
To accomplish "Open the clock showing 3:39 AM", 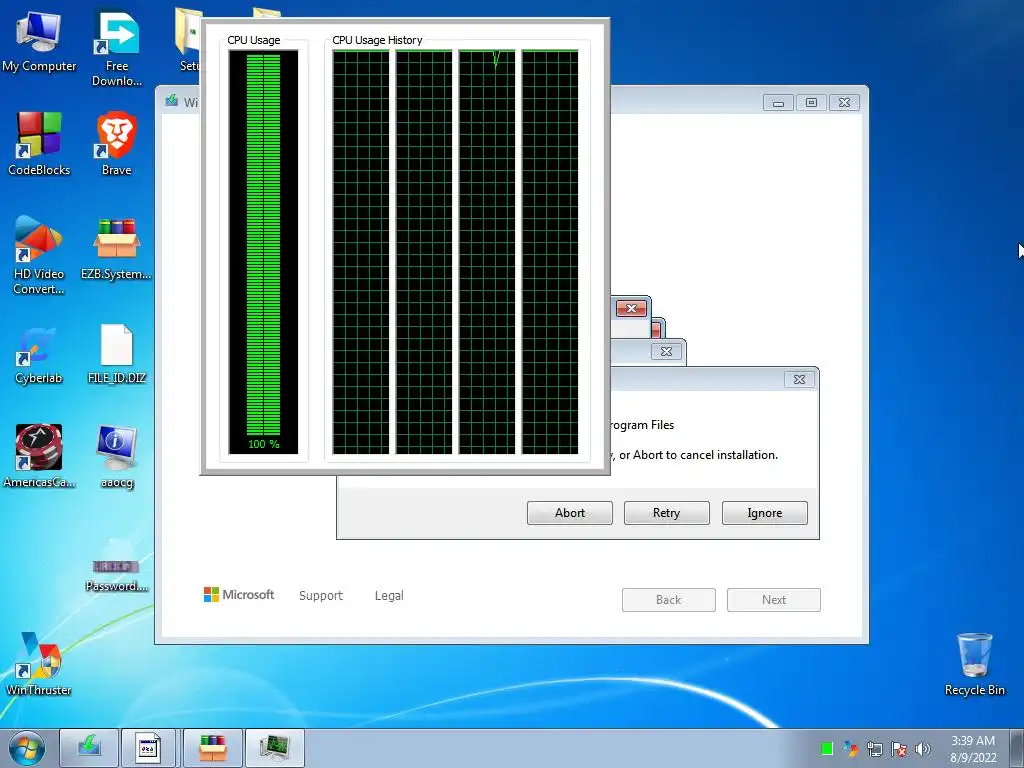I will click(973, 749).
